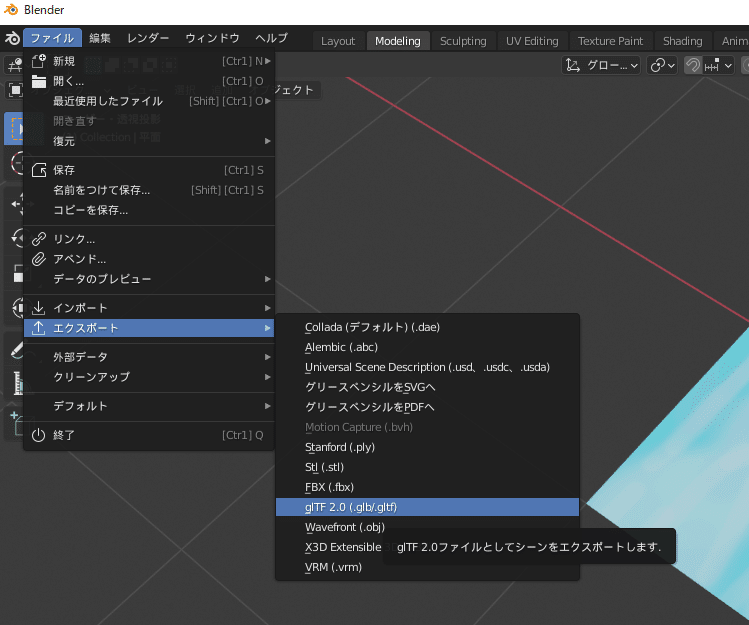Open the pivot point dropdown

pos(663,65)
